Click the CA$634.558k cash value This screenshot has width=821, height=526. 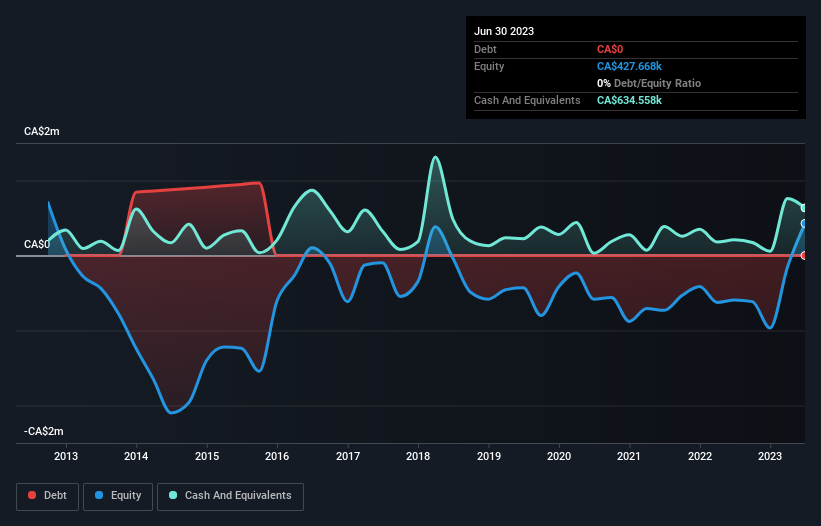[629, 100]
